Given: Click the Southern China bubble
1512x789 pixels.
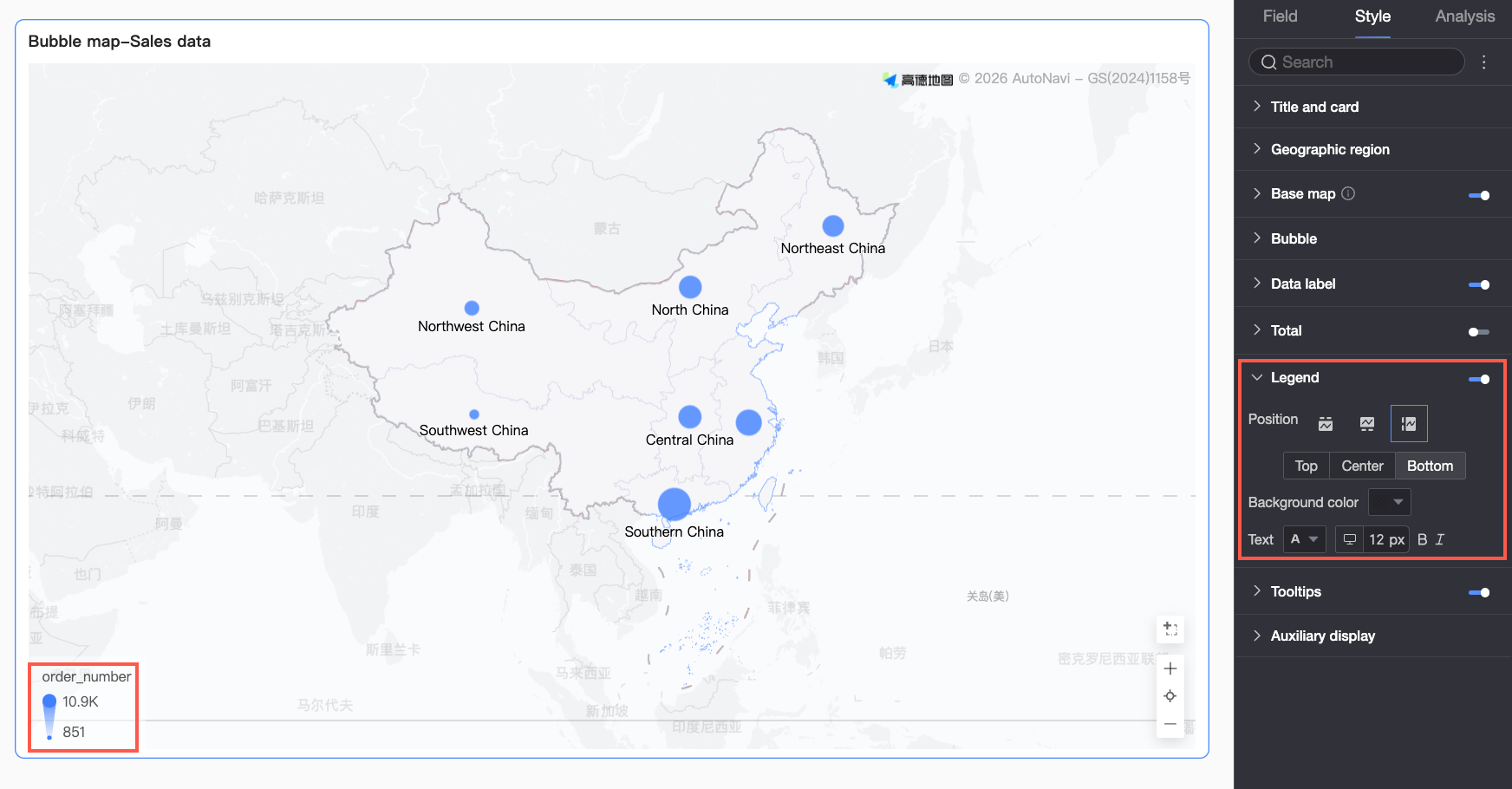Looking at the screenshot, I should click(675, 505).
